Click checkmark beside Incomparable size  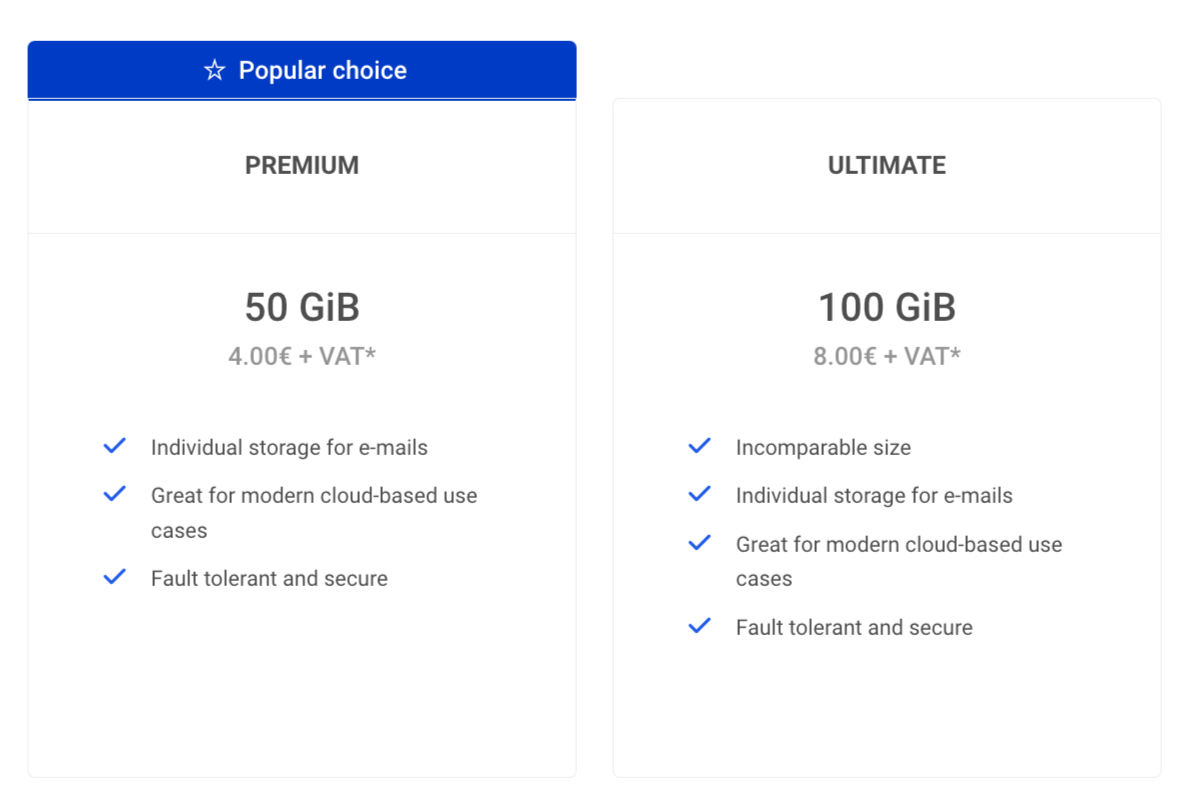coord(700,446)
